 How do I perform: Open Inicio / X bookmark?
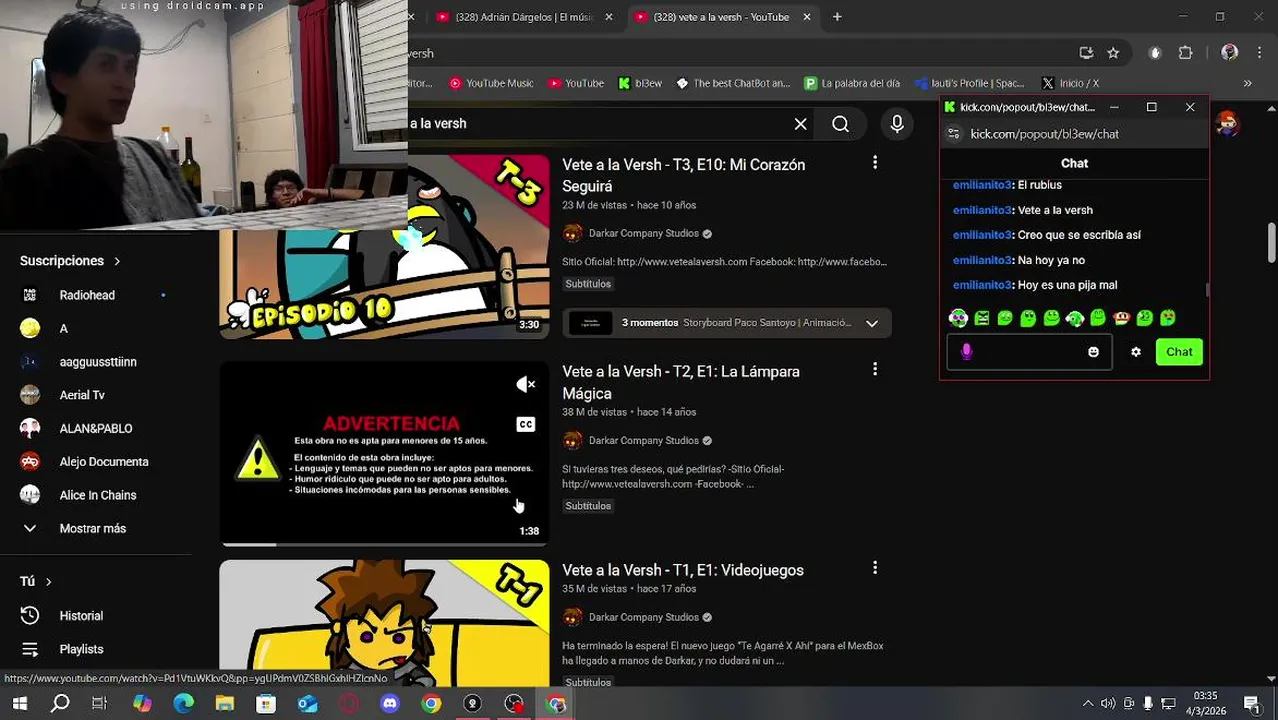tap(1070, 83)
